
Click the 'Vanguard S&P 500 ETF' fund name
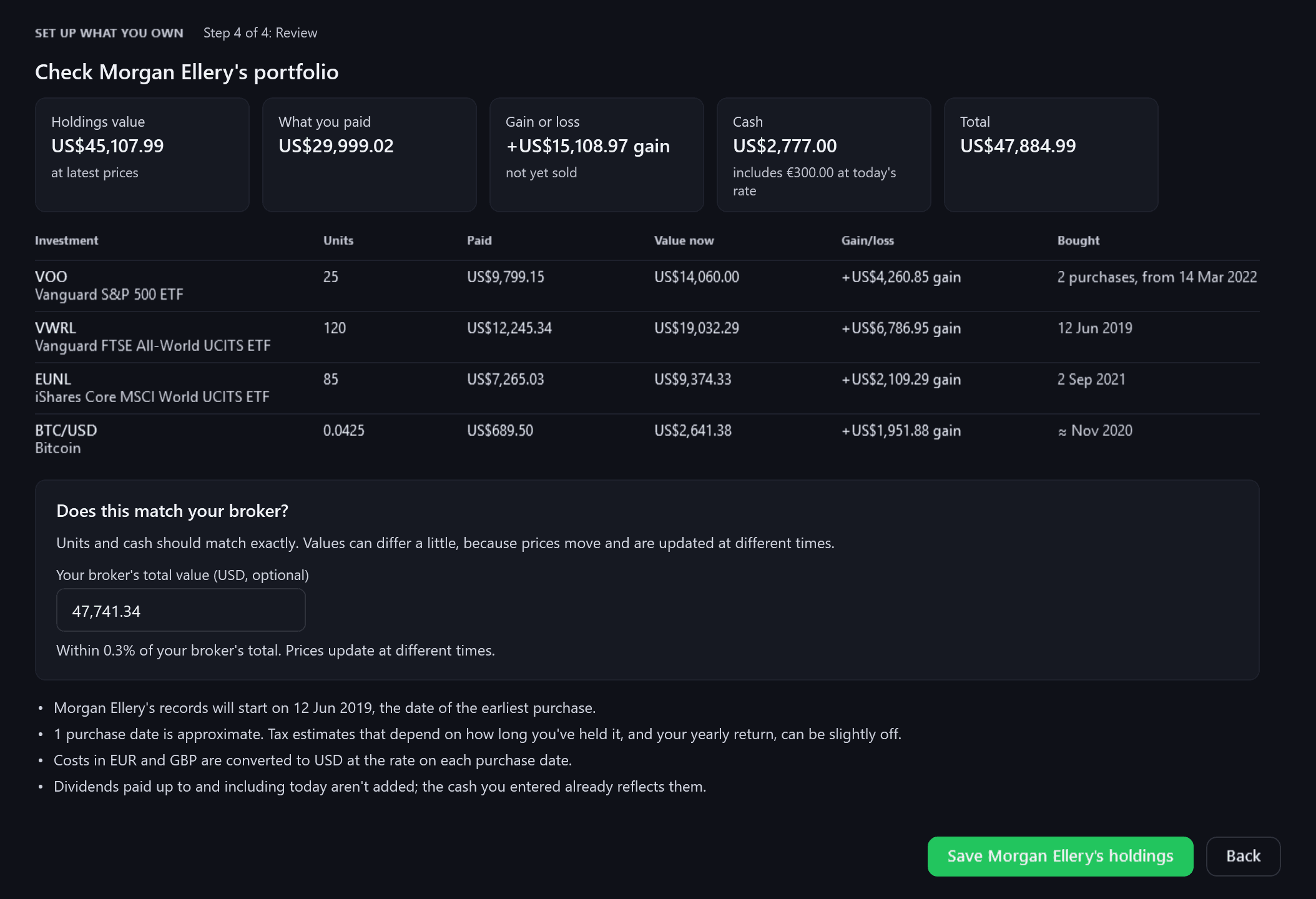(109, 294)
